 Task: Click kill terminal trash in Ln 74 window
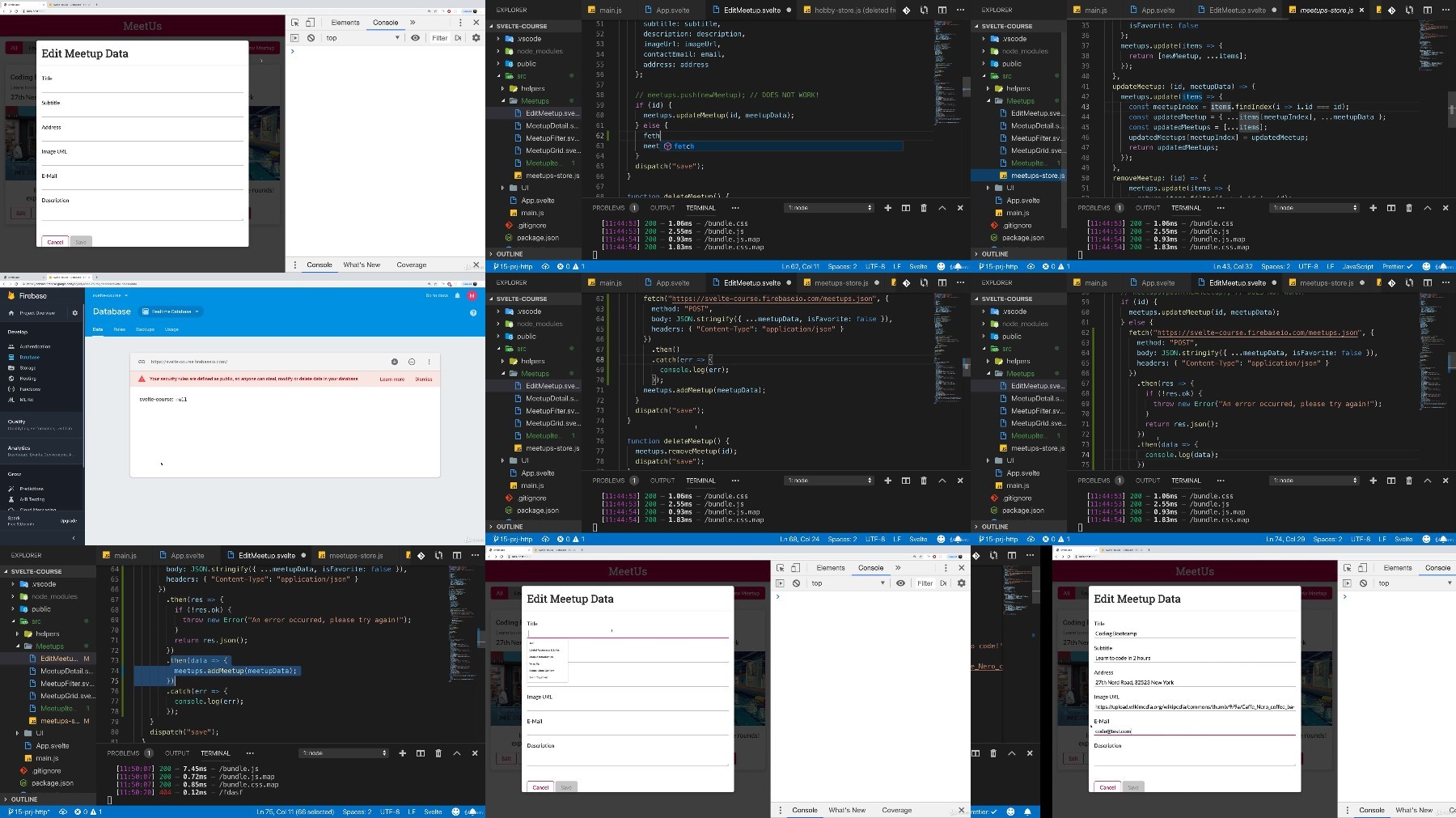[1409, 481]
